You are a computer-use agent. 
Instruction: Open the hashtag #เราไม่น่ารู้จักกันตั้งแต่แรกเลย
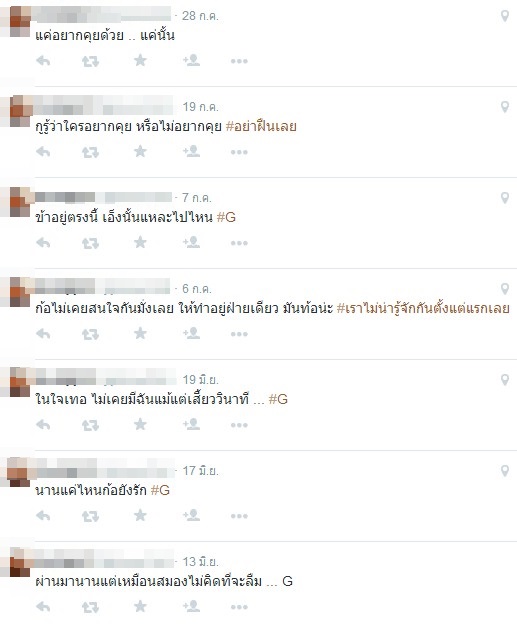pos(423,308)
